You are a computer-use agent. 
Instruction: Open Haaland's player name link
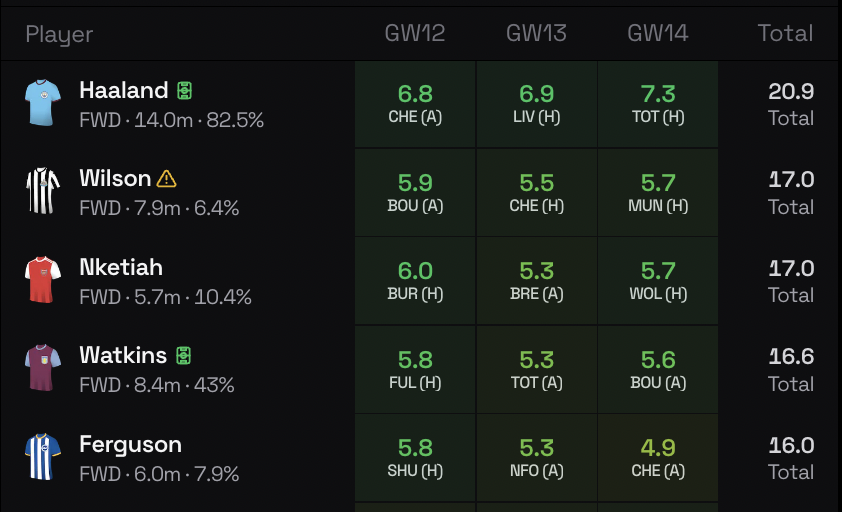coord(124,91)
